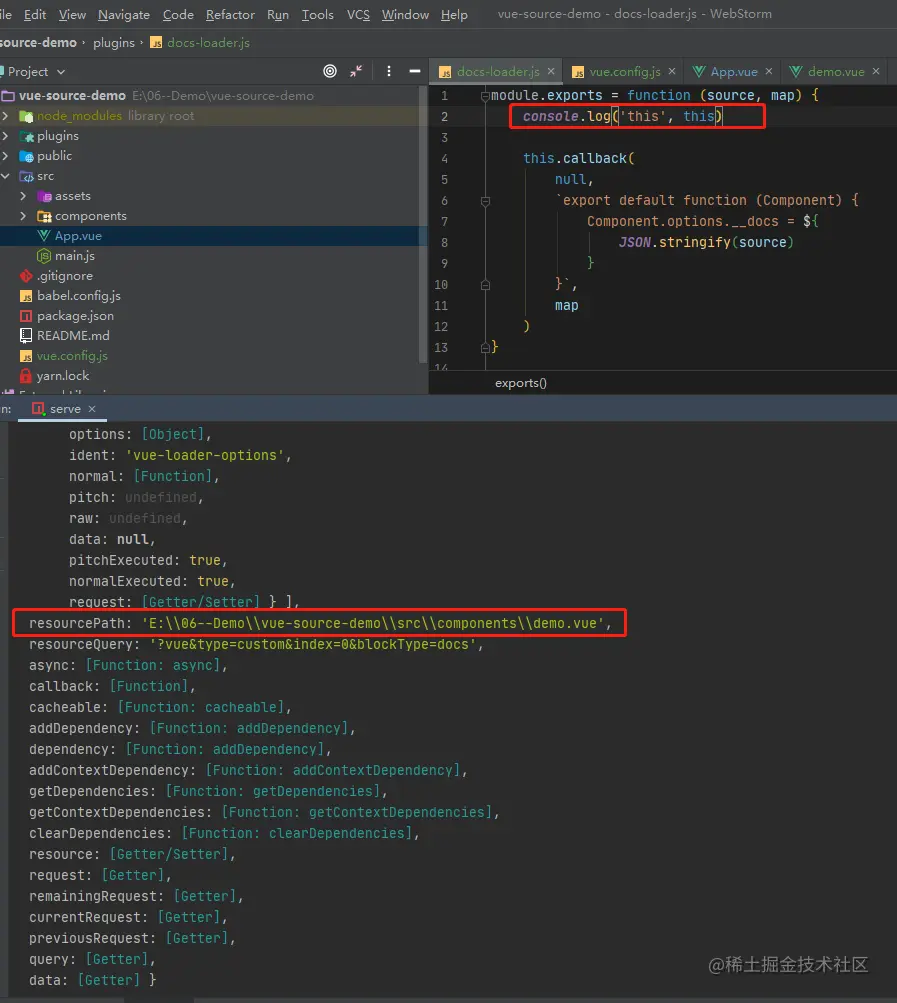Image resolution: width=897 pixels, height=1003 pixels.
Task: Hide the Project tool window (minus icon)
Action: tap(415, 71)
